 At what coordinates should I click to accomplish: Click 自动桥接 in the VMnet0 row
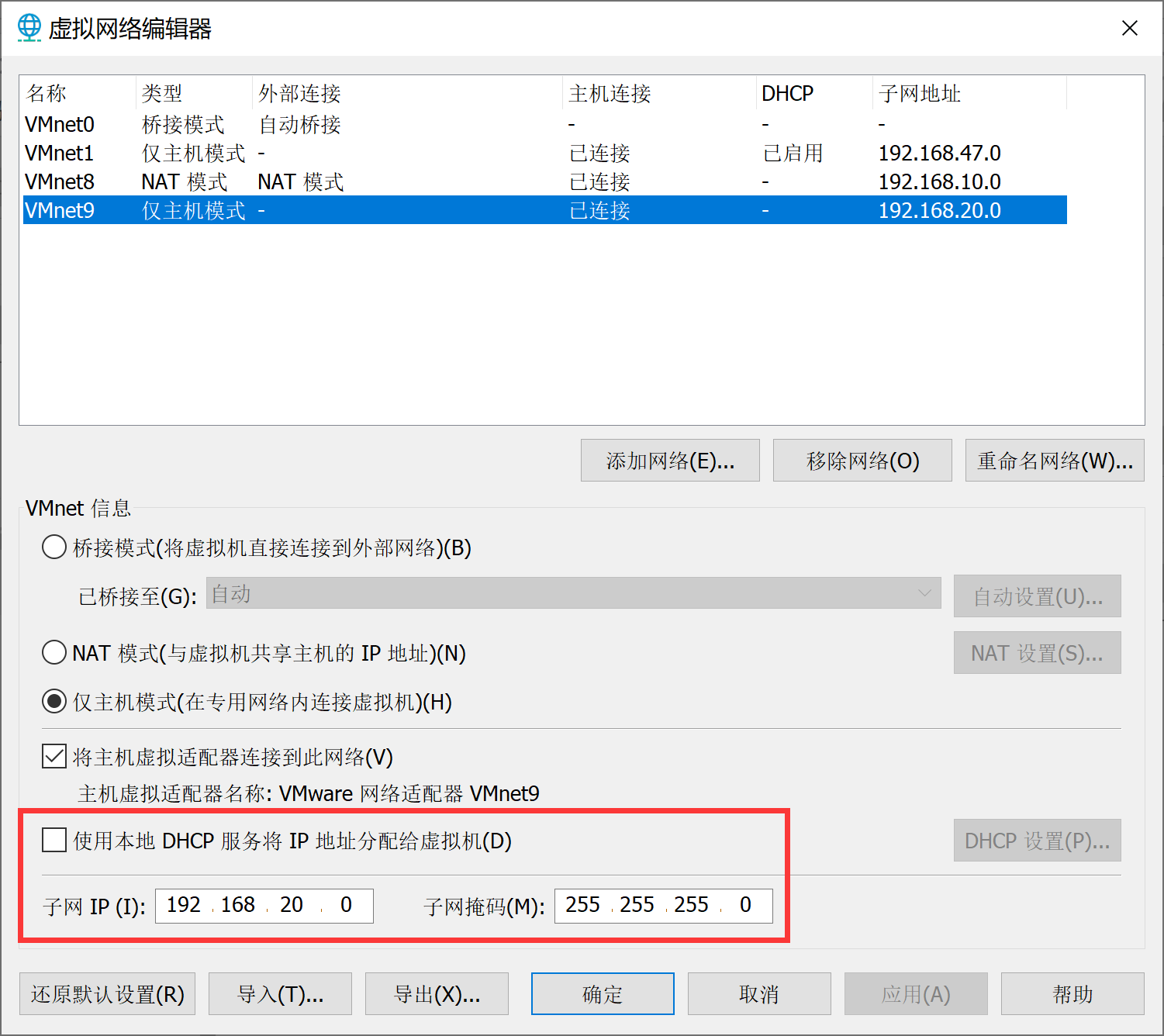(299, 124)
